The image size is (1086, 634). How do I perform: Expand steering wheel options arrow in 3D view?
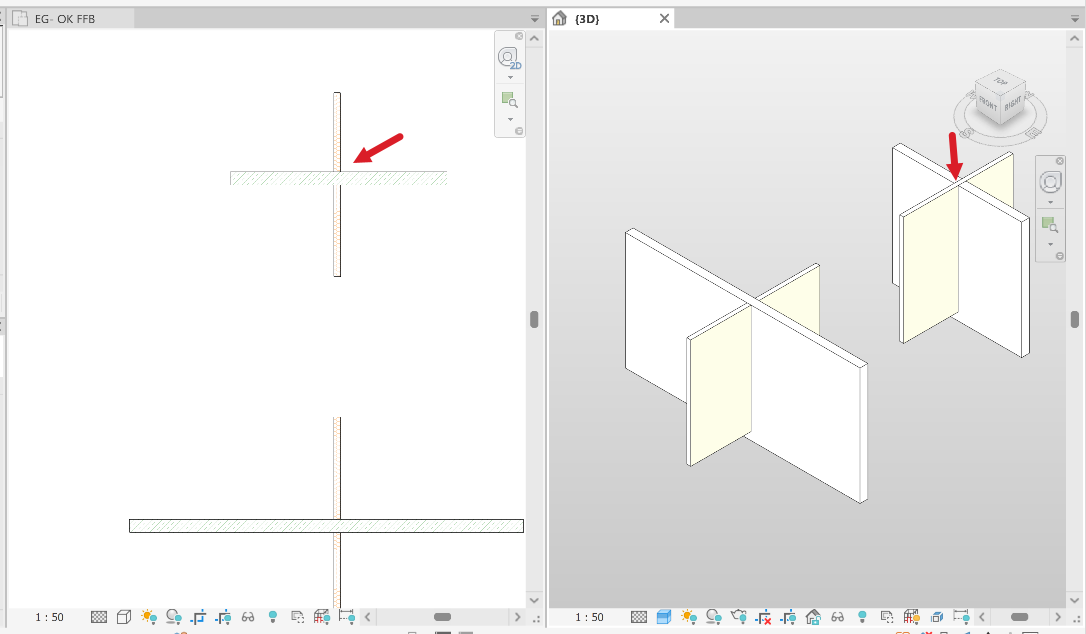click(1051, 203)
